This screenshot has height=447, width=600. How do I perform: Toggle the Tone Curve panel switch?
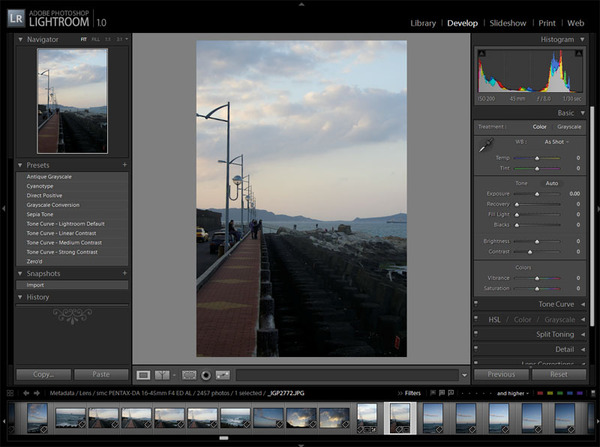(x=476, y=304)
